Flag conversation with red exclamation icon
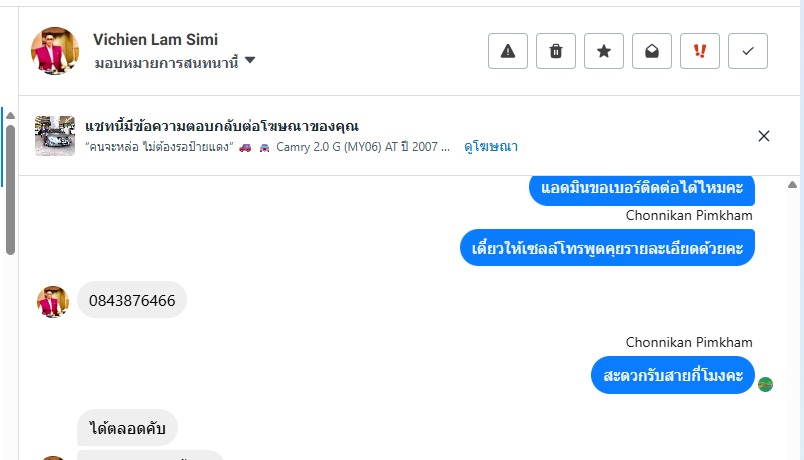This screenshot has width=804, height=460. pyautogui.click(x=699, y=51)
